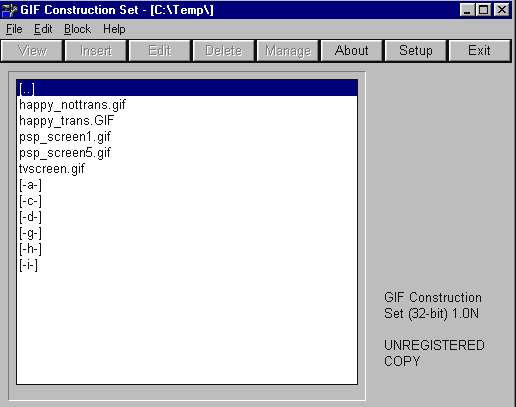The width and height of the screenshot is (516, 407).
Task: Open the Edit menu
Action: [x=43, y=29]
